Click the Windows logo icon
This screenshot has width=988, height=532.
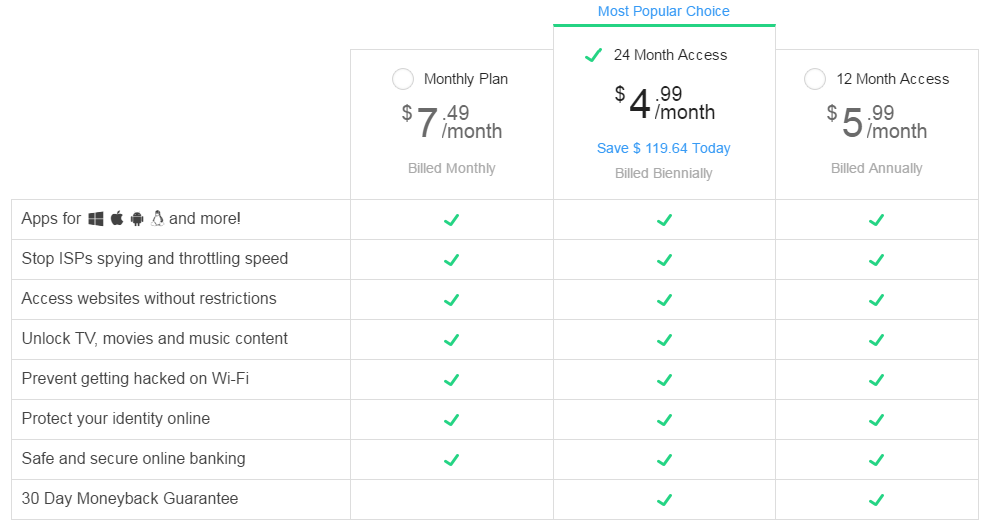pos(96,219)
